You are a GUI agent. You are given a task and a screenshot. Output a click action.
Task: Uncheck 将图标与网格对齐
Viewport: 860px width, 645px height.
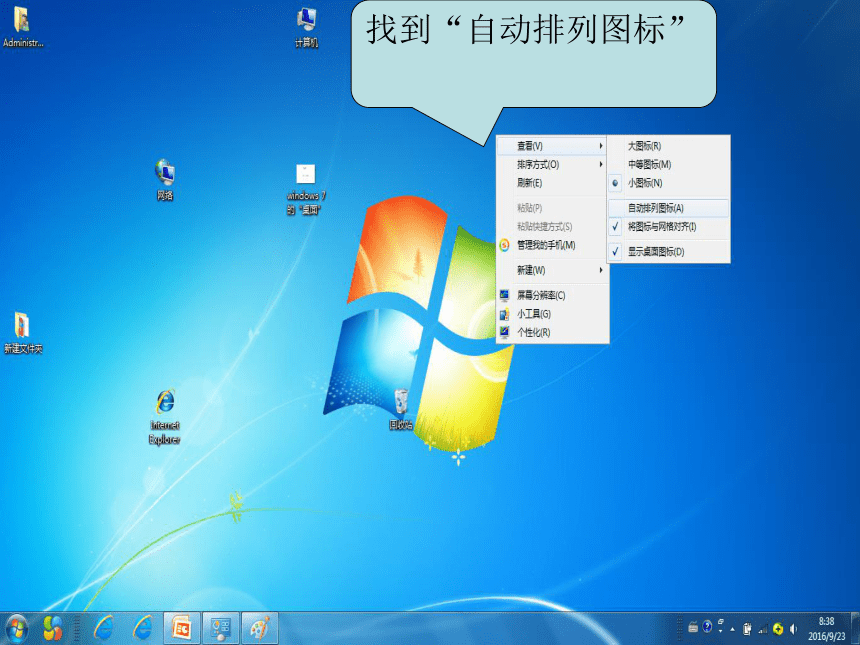[x=669, y=227]
